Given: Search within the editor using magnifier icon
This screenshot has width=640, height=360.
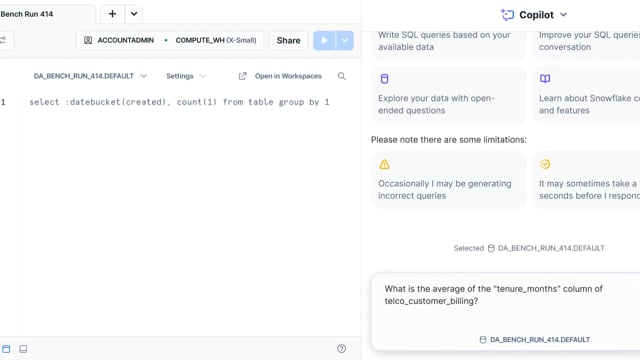Looking at the screenshot, I should click(x=342, y=76).
